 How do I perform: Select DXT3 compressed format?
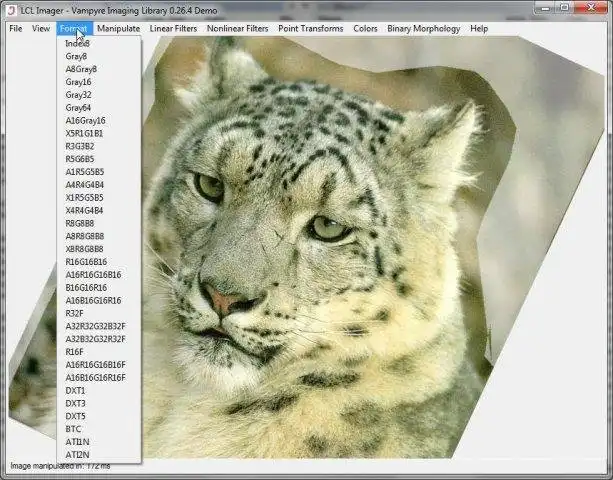pyautogui.click(x=99, y=403)
